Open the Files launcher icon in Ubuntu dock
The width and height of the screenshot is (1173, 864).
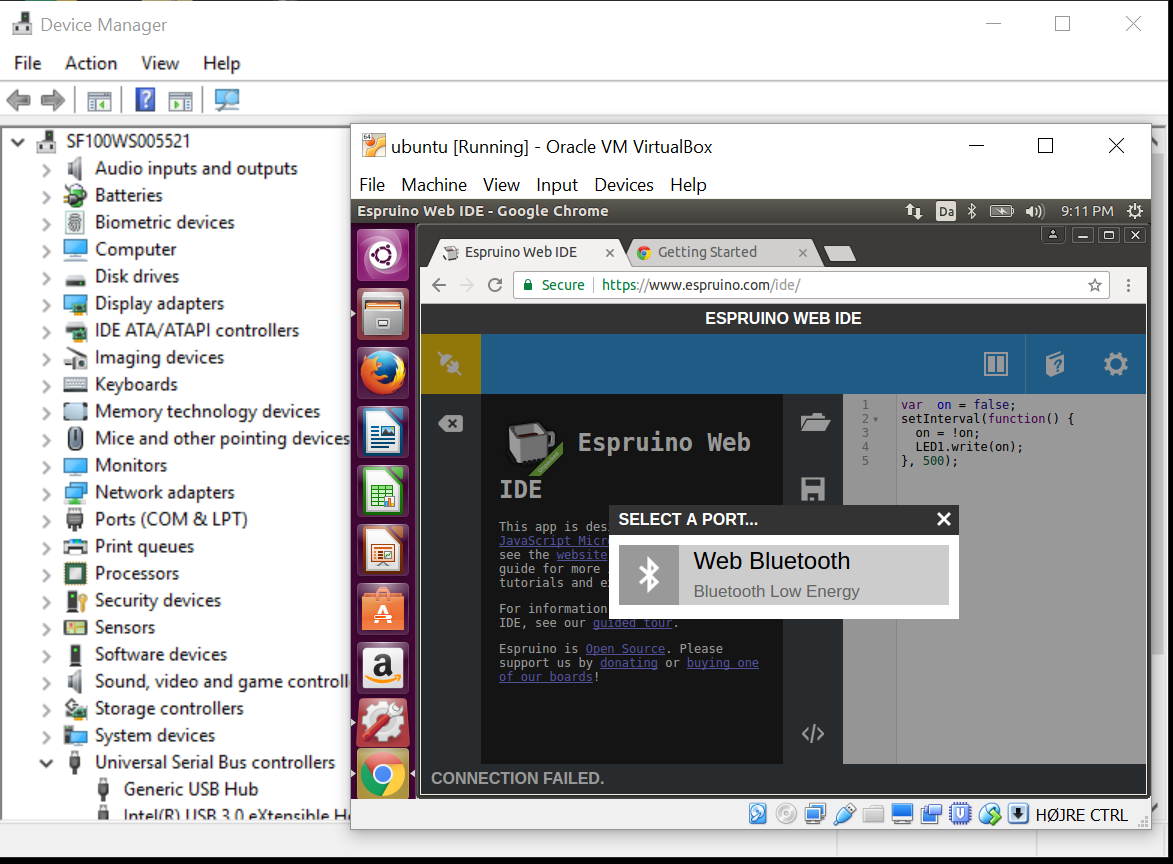coord(383,314)
